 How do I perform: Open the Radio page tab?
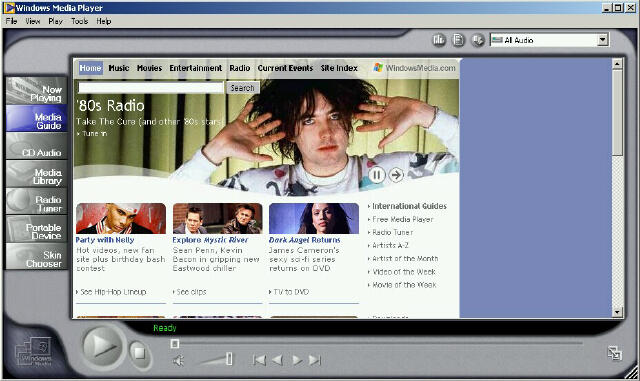click(x=240, y=68)
